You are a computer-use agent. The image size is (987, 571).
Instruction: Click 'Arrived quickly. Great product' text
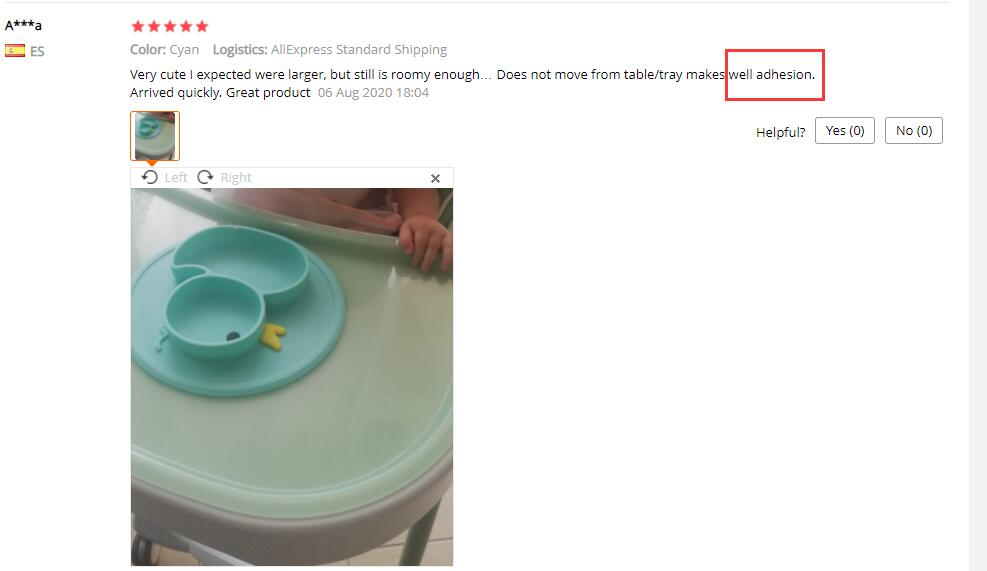point(220,93)
